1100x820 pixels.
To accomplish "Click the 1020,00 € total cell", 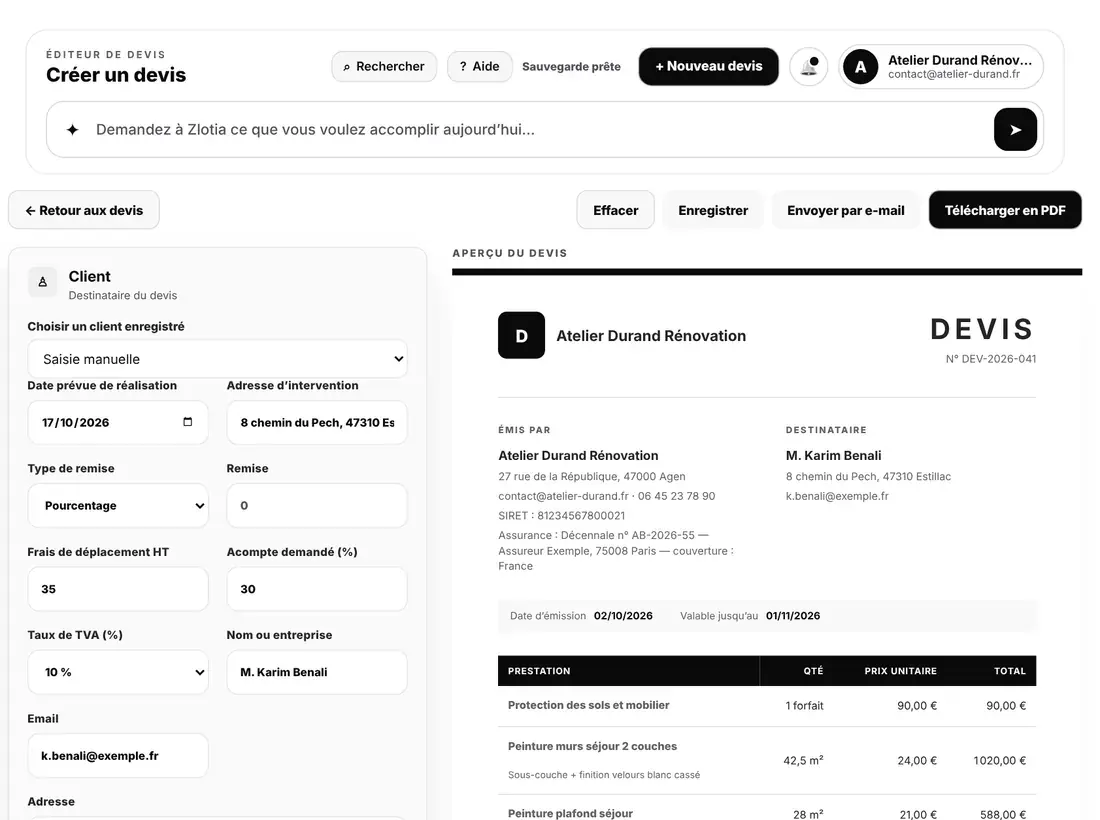I will point(999,760).
